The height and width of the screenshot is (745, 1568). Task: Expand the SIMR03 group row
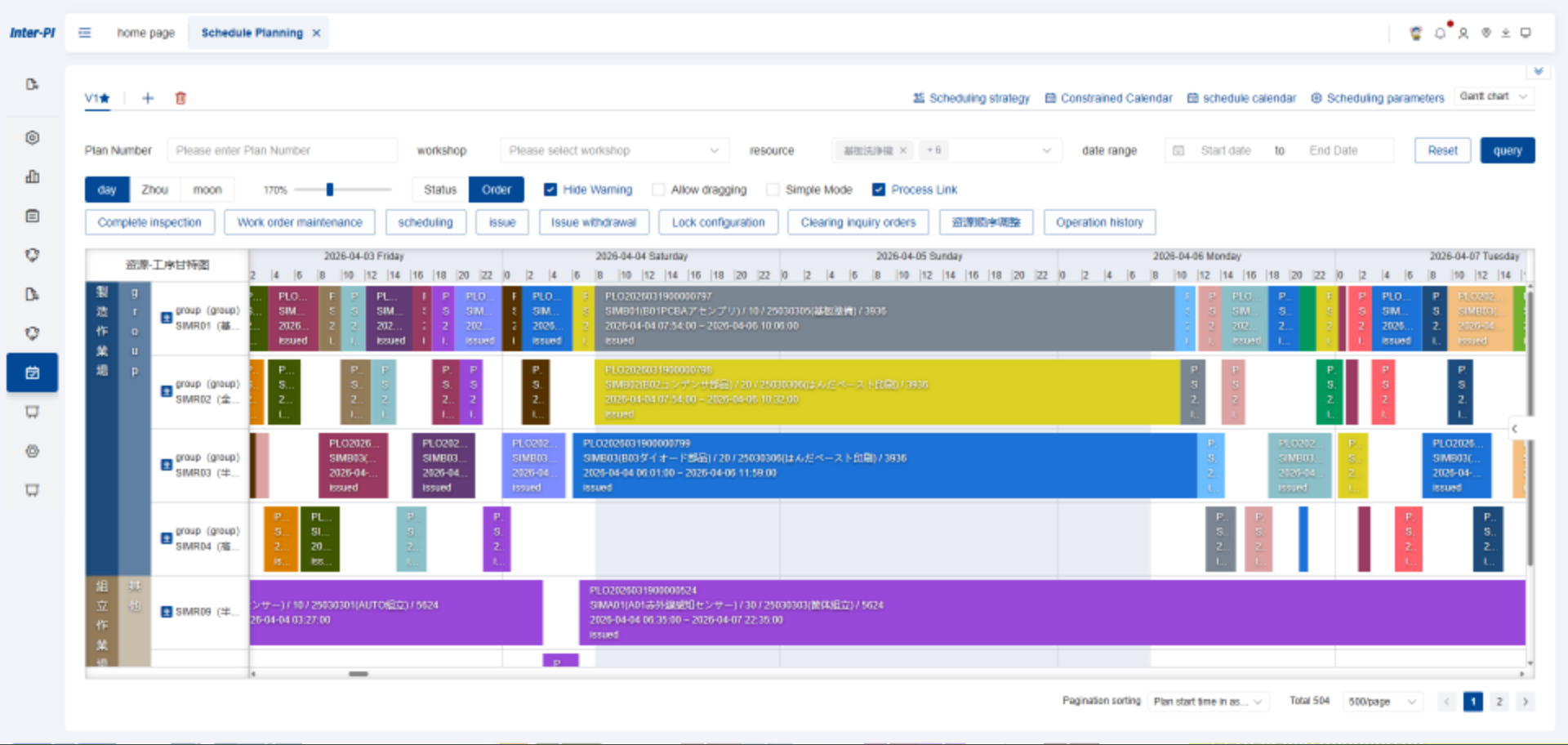tap(167, 465)
